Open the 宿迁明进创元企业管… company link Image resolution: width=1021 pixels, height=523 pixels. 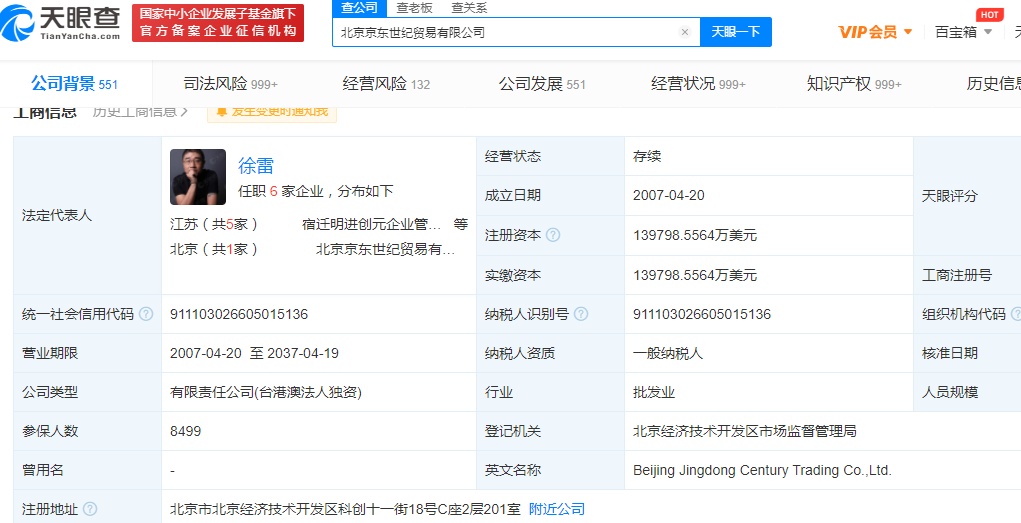point(372,225)
